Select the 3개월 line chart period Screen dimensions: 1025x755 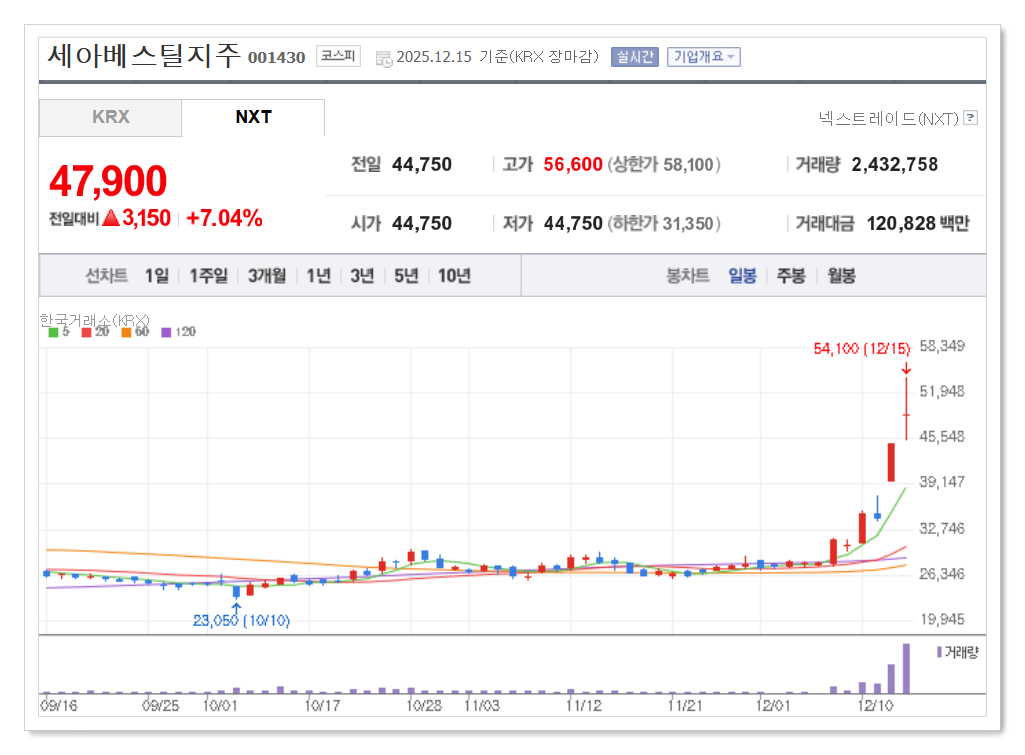[267, 276]
